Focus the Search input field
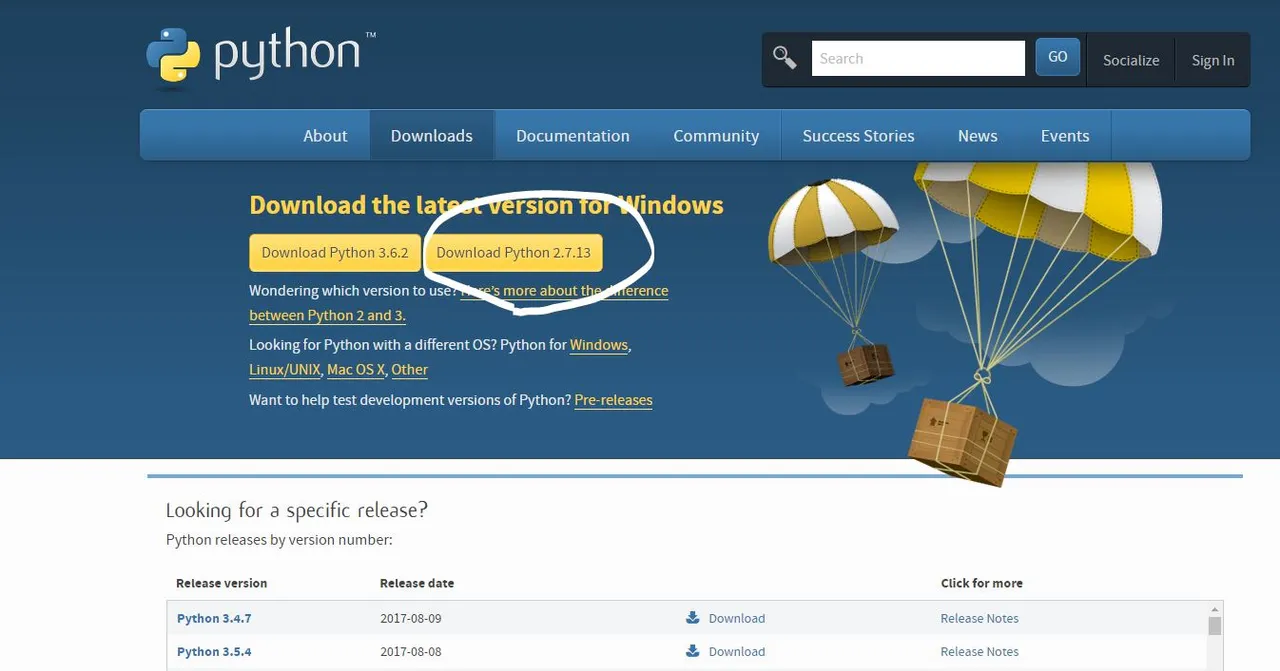 click(x=918, y=58)
